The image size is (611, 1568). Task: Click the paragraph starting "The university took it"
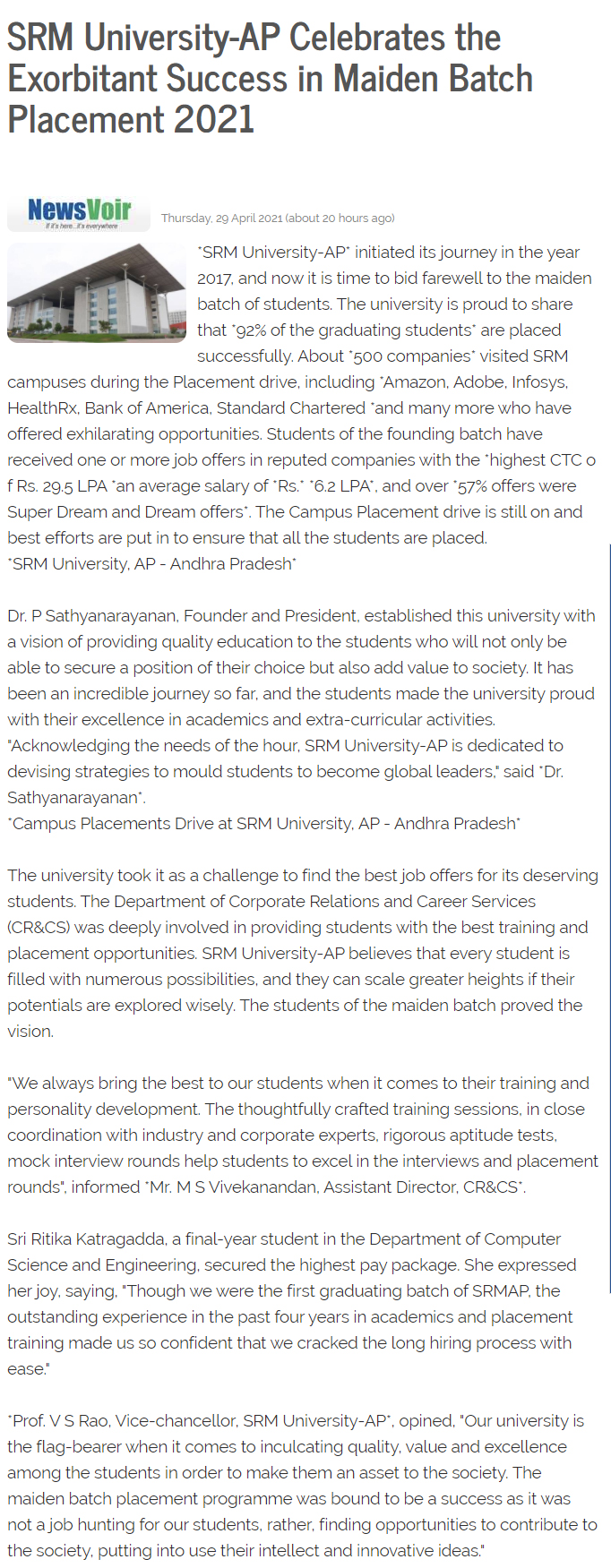[302, 953]
